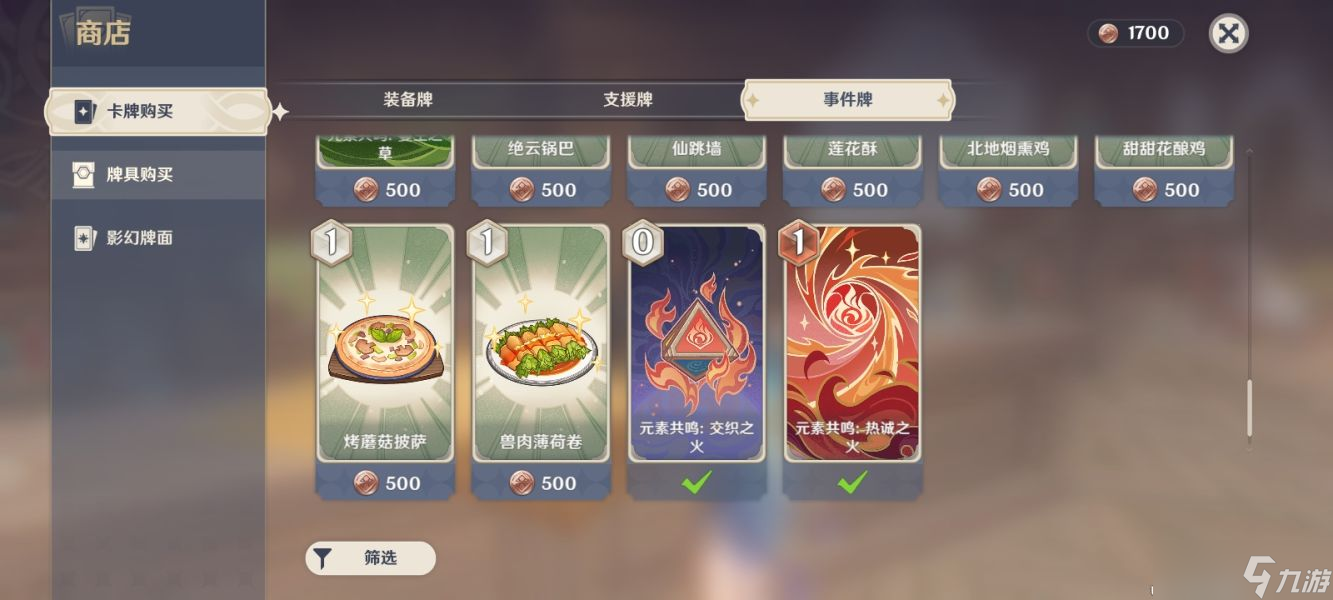The image size is (1333, 600).
Task: Click the card purchase icon beside 卡牌购买
Action: pyautogui.click(x=85, y=112)
